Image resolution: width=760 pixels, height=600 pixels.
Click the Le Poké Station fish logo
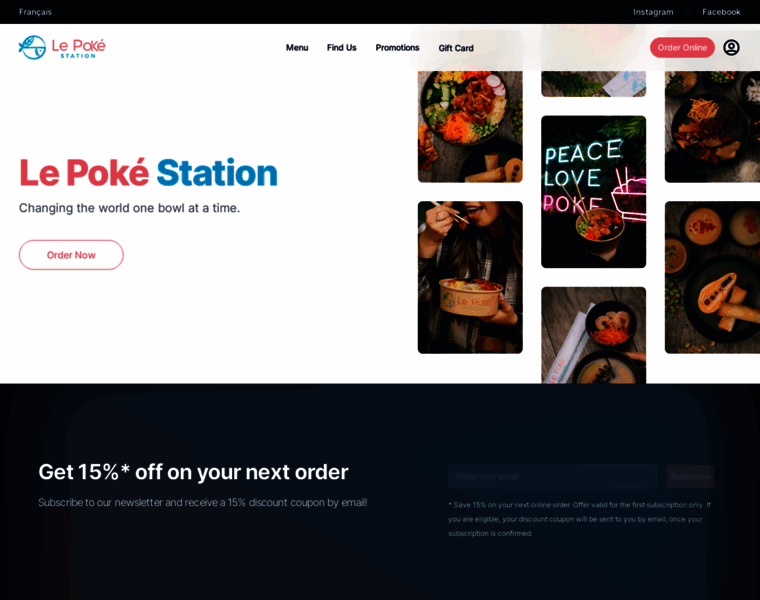62,47
